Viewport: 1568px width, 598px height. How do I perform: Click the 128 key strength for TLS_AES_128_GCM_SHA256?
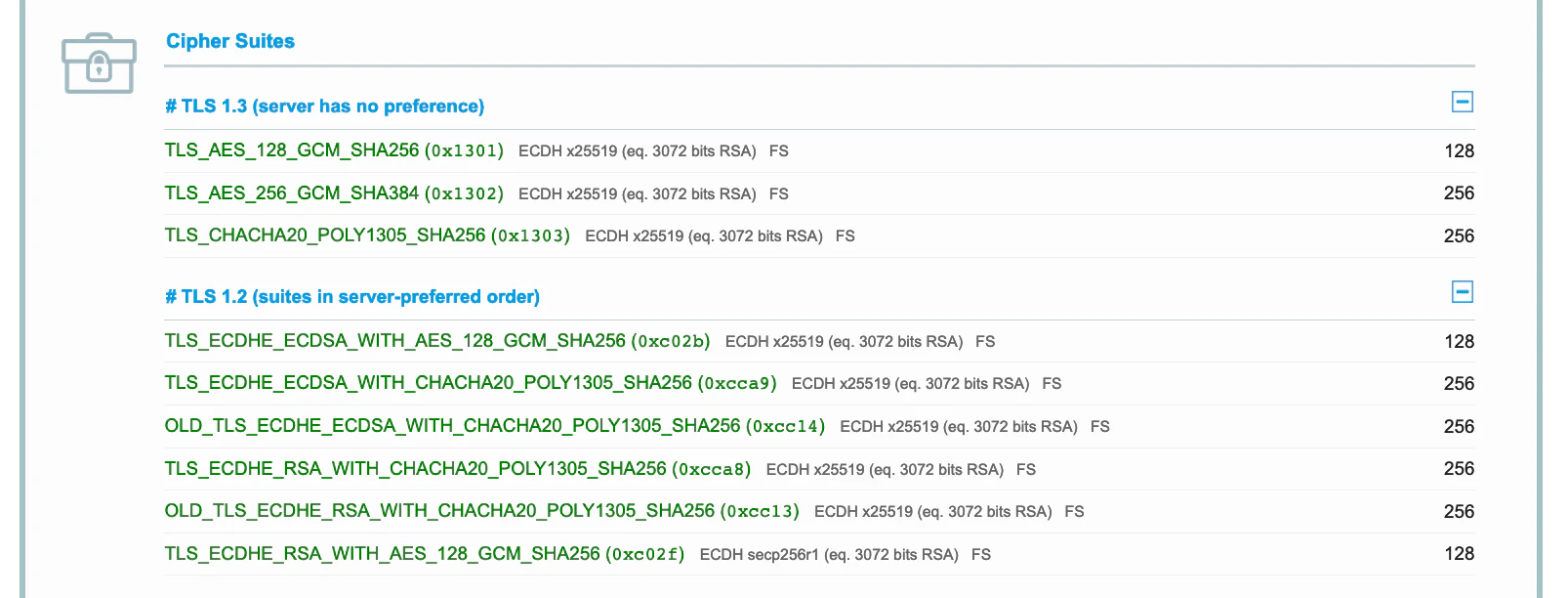pyautogui.click(x=1459, y=150)
